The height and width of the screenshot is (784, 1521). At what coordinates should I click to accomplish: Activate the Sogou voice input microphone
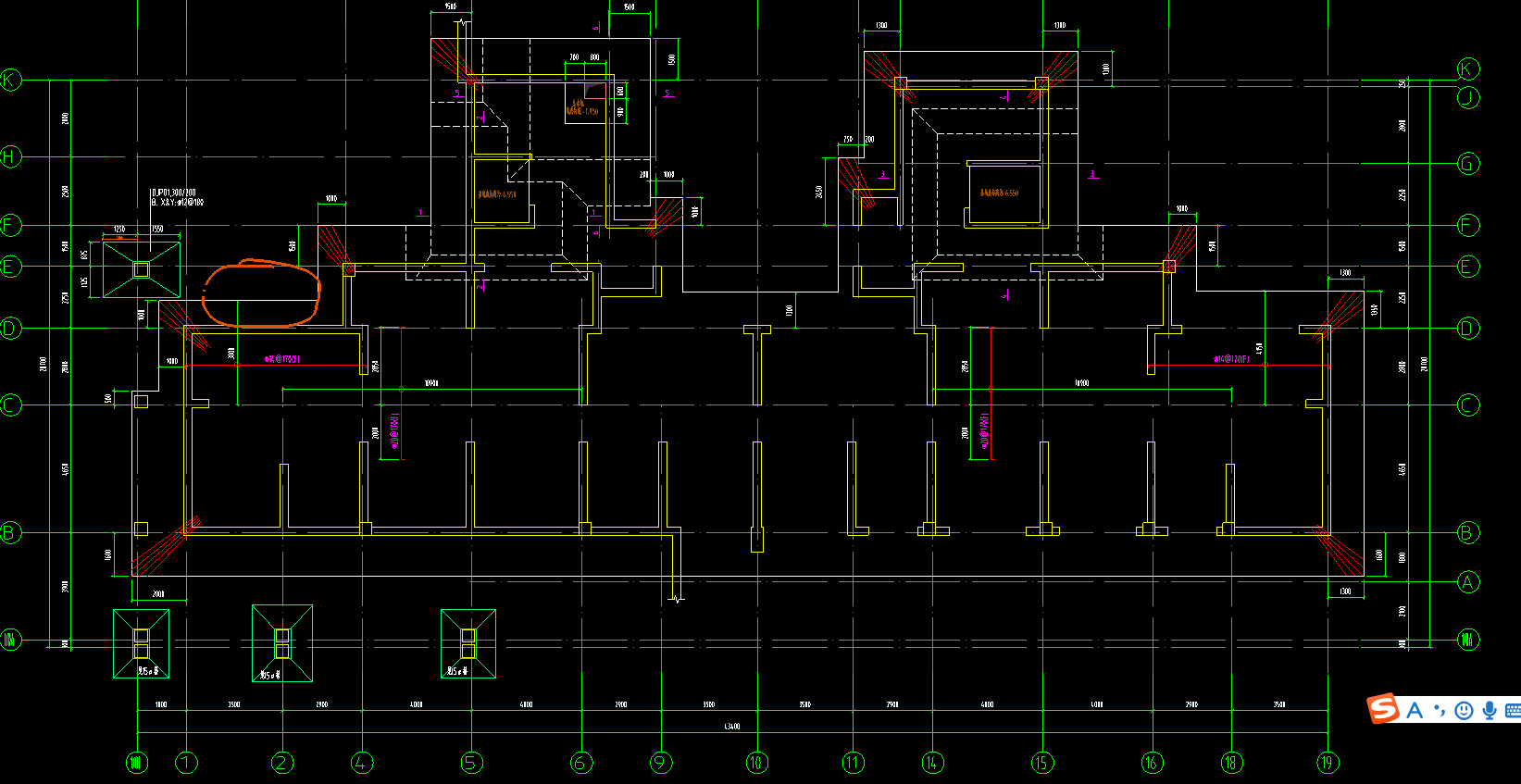tap(1490, 710)
